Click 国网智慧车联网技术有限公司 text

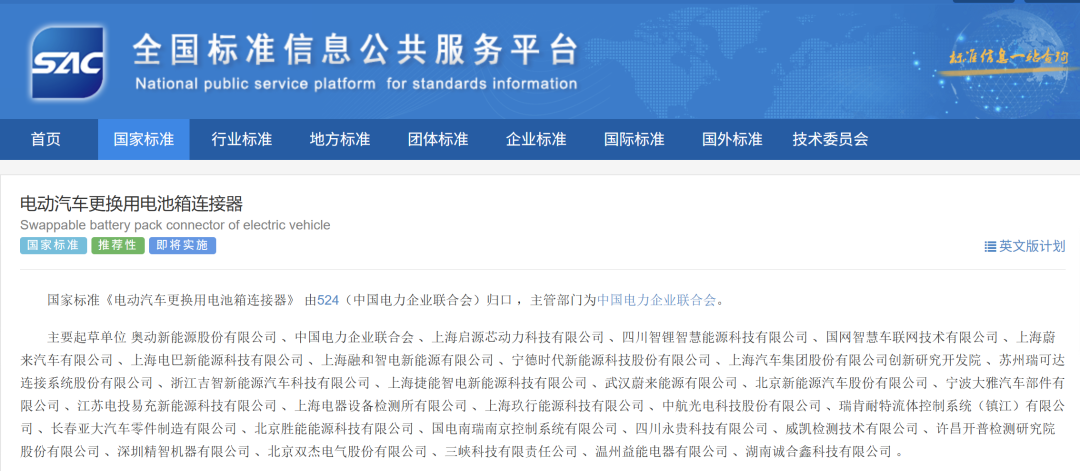pos(911,337)
